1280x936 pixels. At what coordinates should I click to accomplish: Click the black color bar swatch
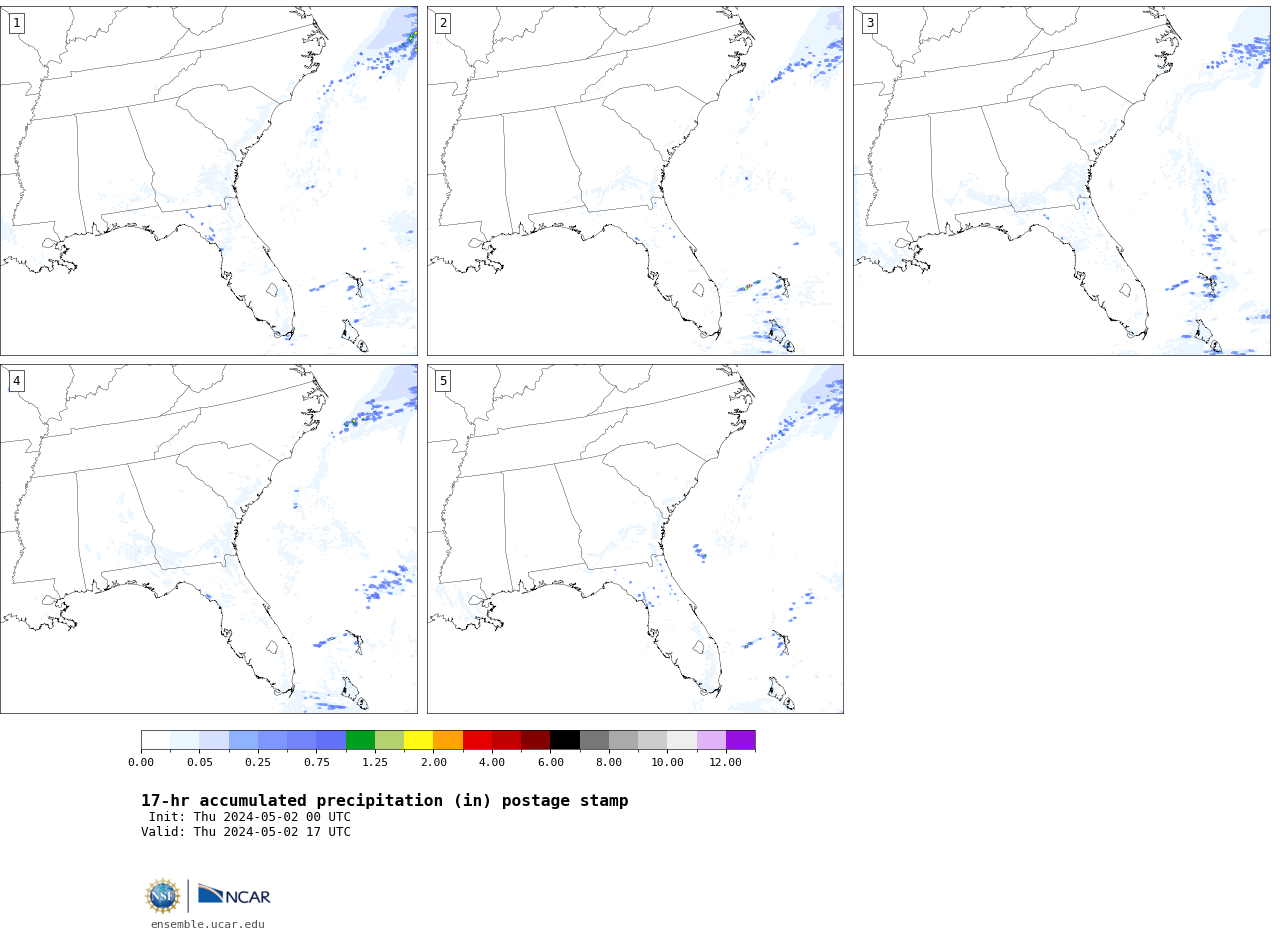(565, 740)
